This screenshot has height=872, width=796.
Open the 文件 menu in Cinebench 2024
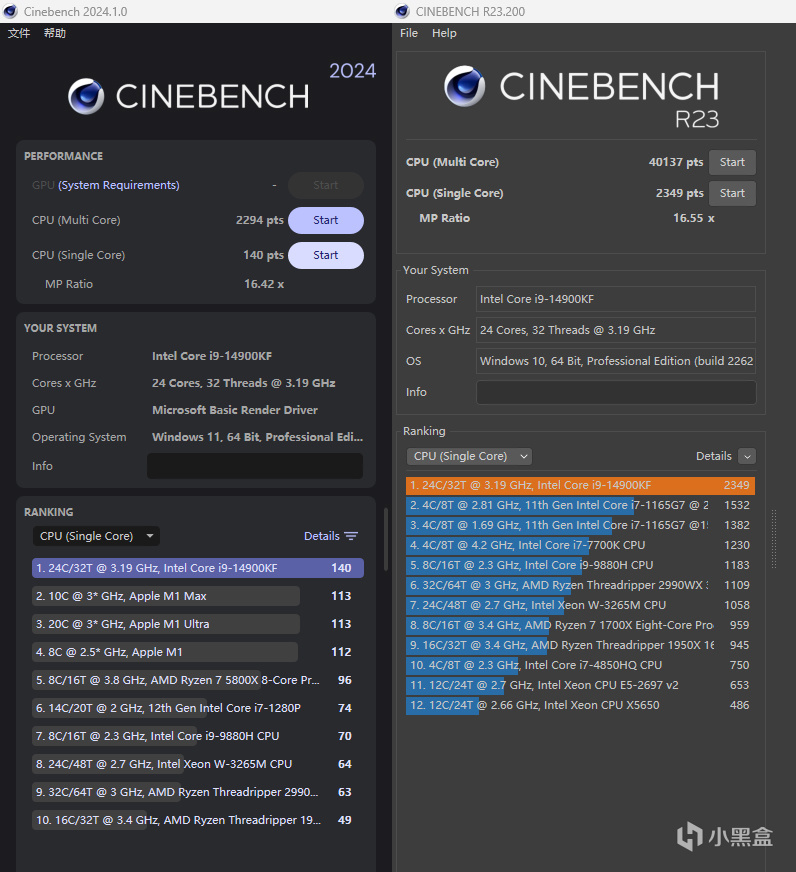click(x=18, y=33)
